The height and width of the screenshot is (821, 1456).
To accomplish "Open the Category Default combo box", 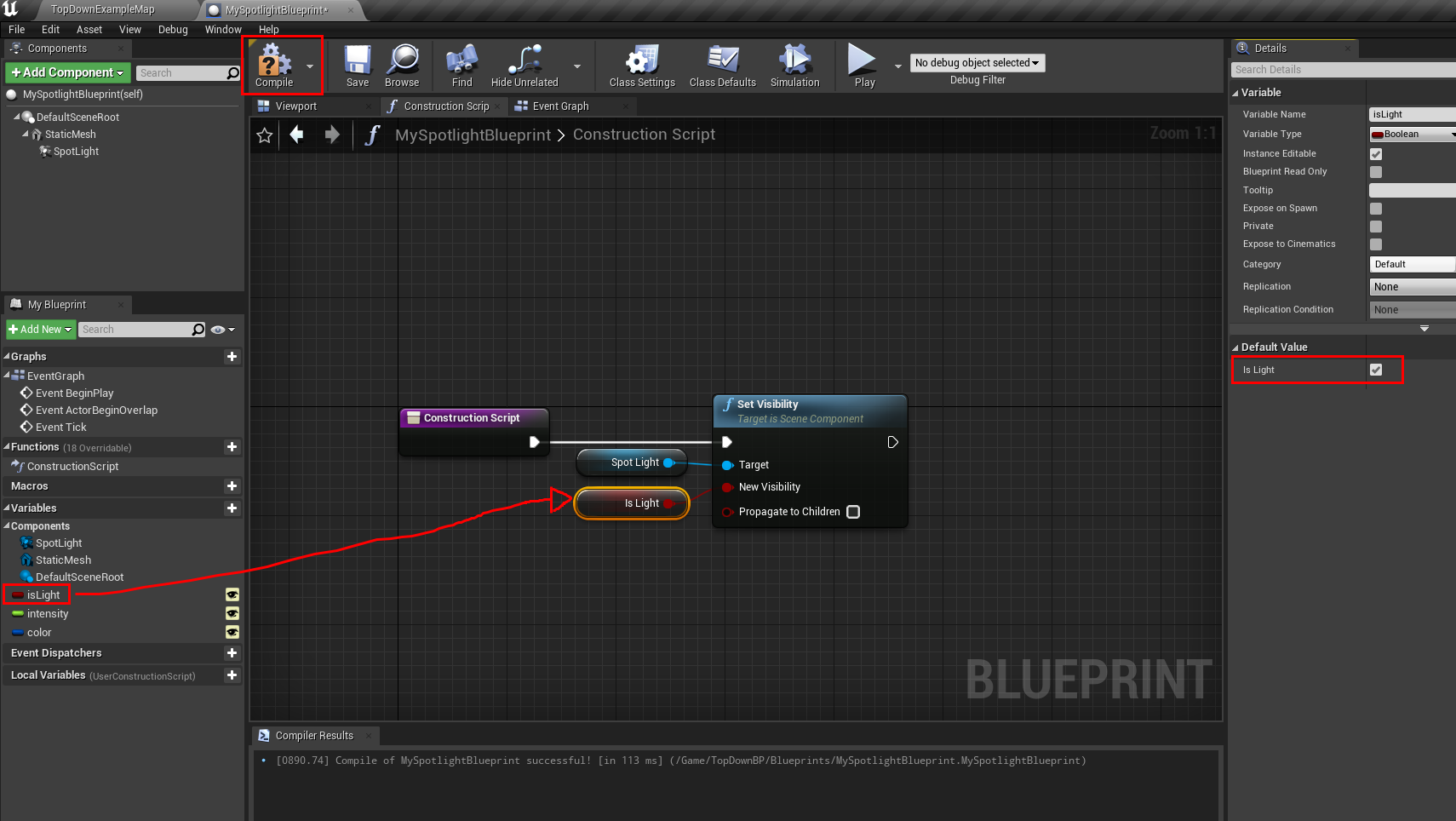I will coord(1412,265).
